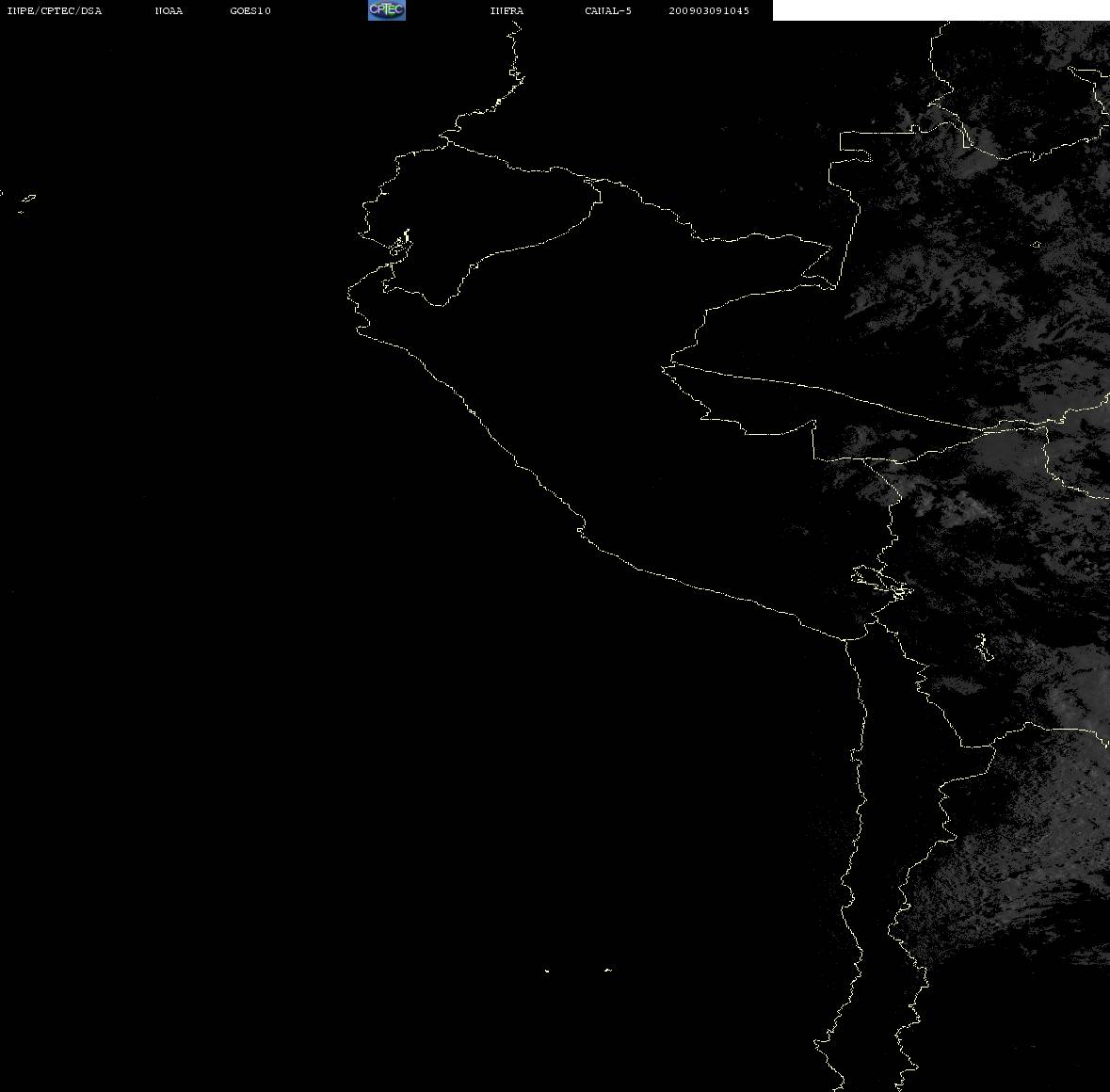Screen dimensions: 1110x1092
Task: Select the INPE/CPTEC/DSA header label
Action: [55, 10]
